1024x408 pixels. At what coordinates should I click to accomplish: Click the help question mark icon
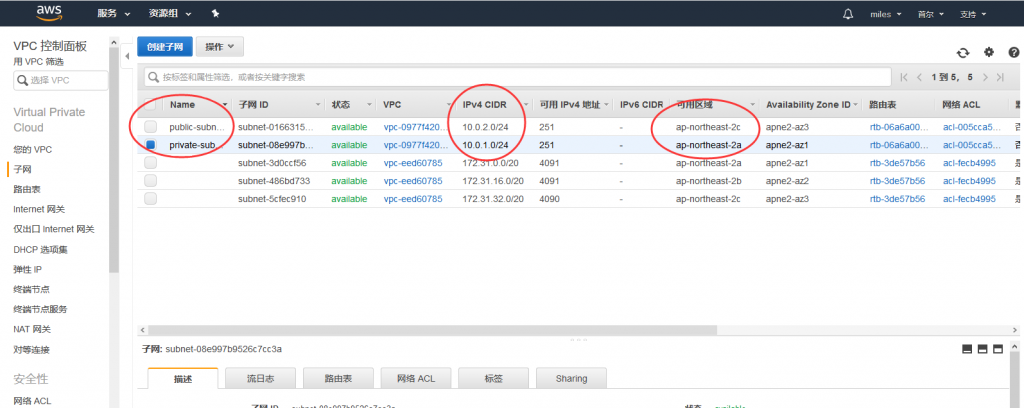(x=1013, y=52)
